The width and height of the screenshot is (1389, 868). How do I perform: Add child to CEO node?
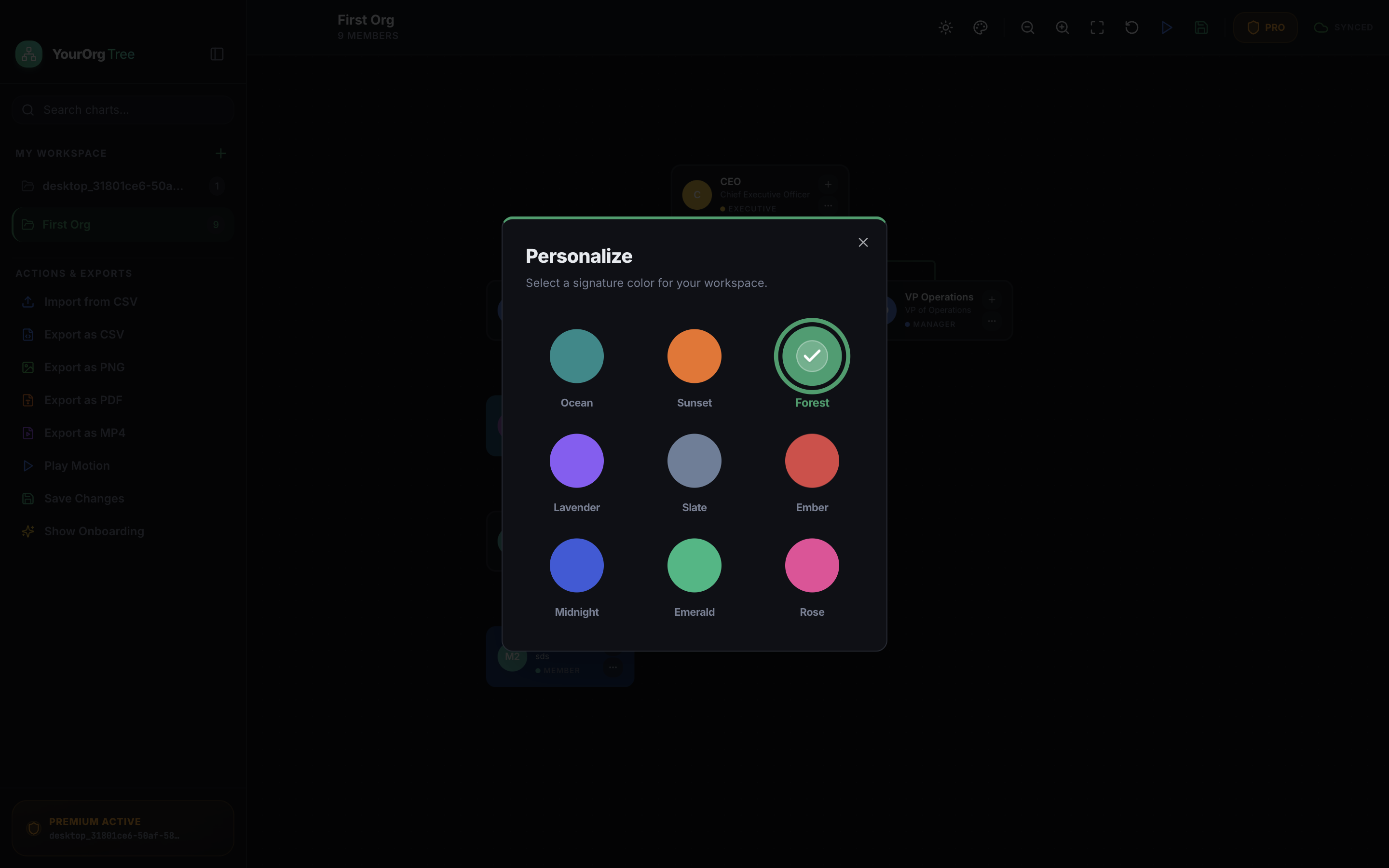(x=828, y=184)
